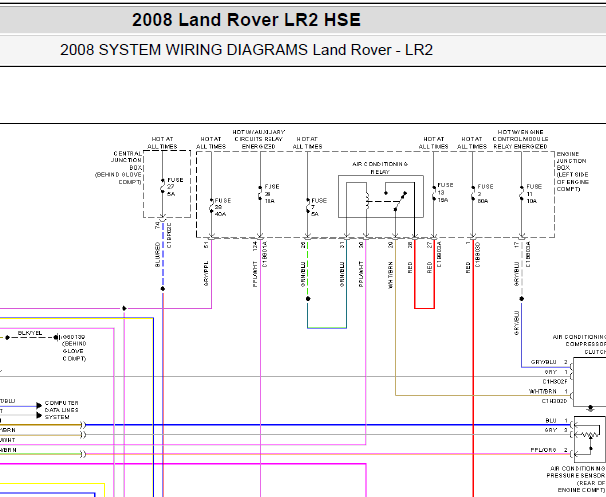Screen dimensions: 606x497
Task: Click the relay switch contact symbol inside the A/C relay
Action: tap(396, 200)
